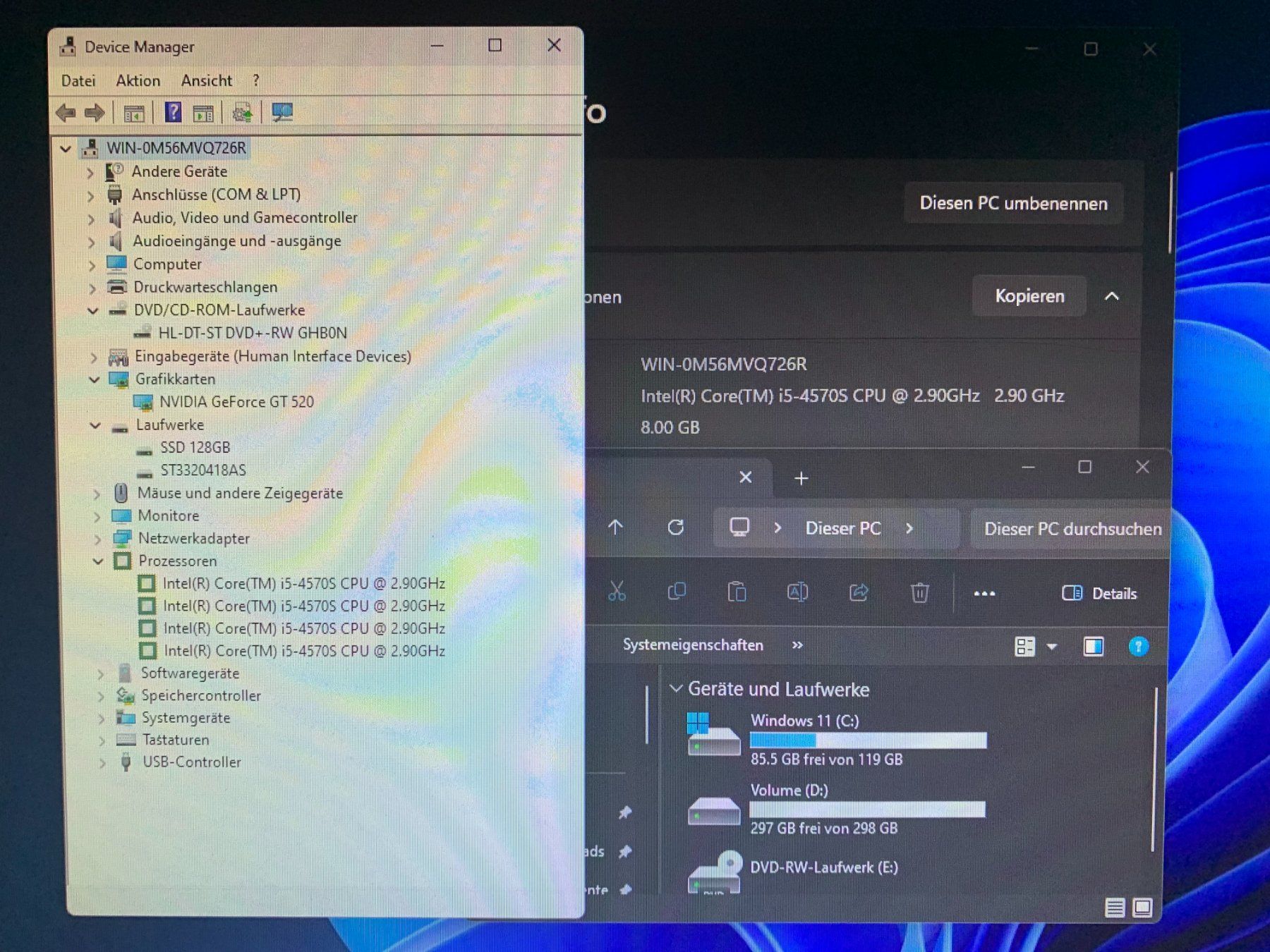
Task: Click Dieser PC breadcrumb in address bar
Action: coord(843,528)
